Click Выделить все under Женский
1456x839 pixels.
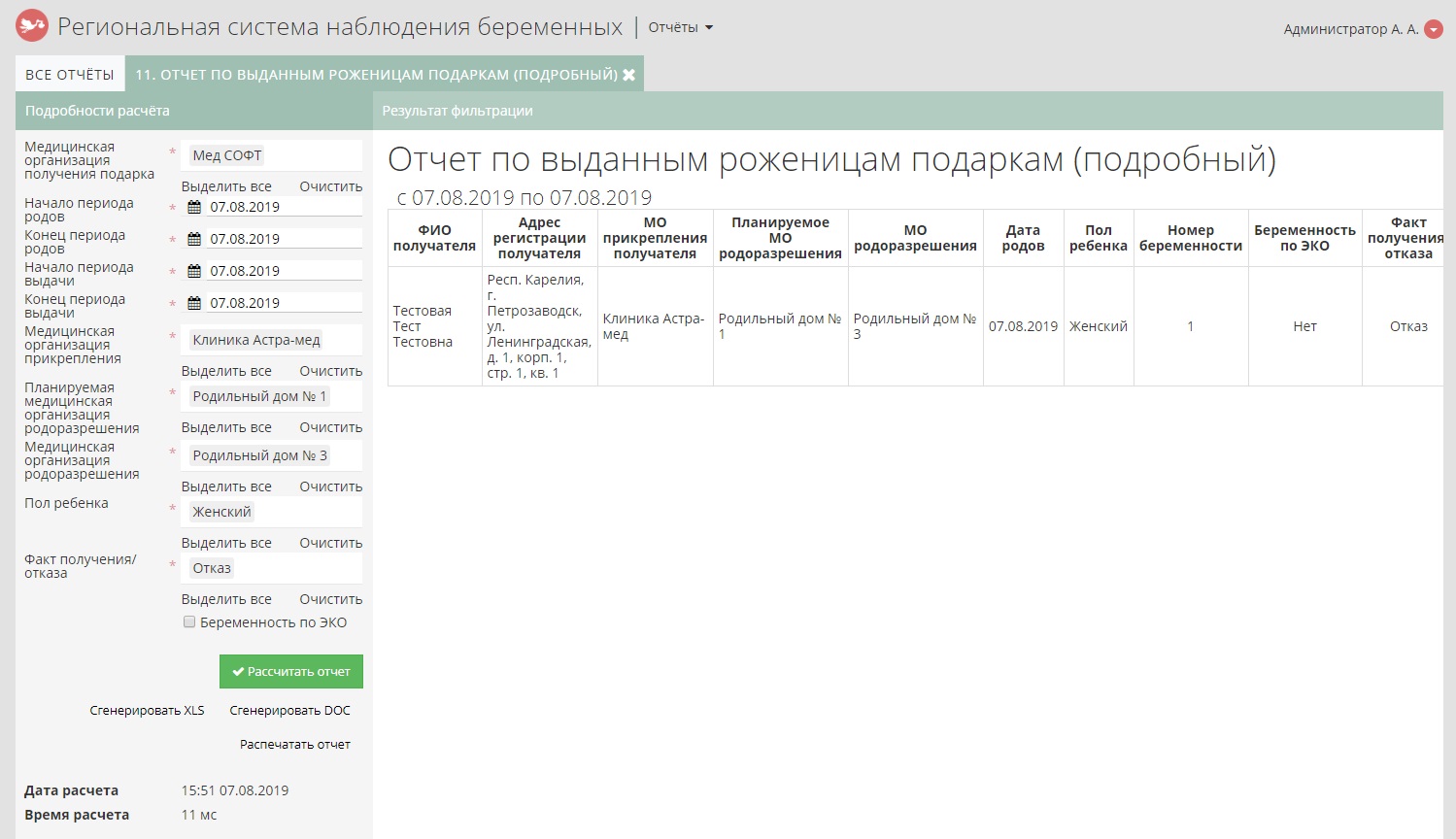pyautogui.click(x=226, y=543)
